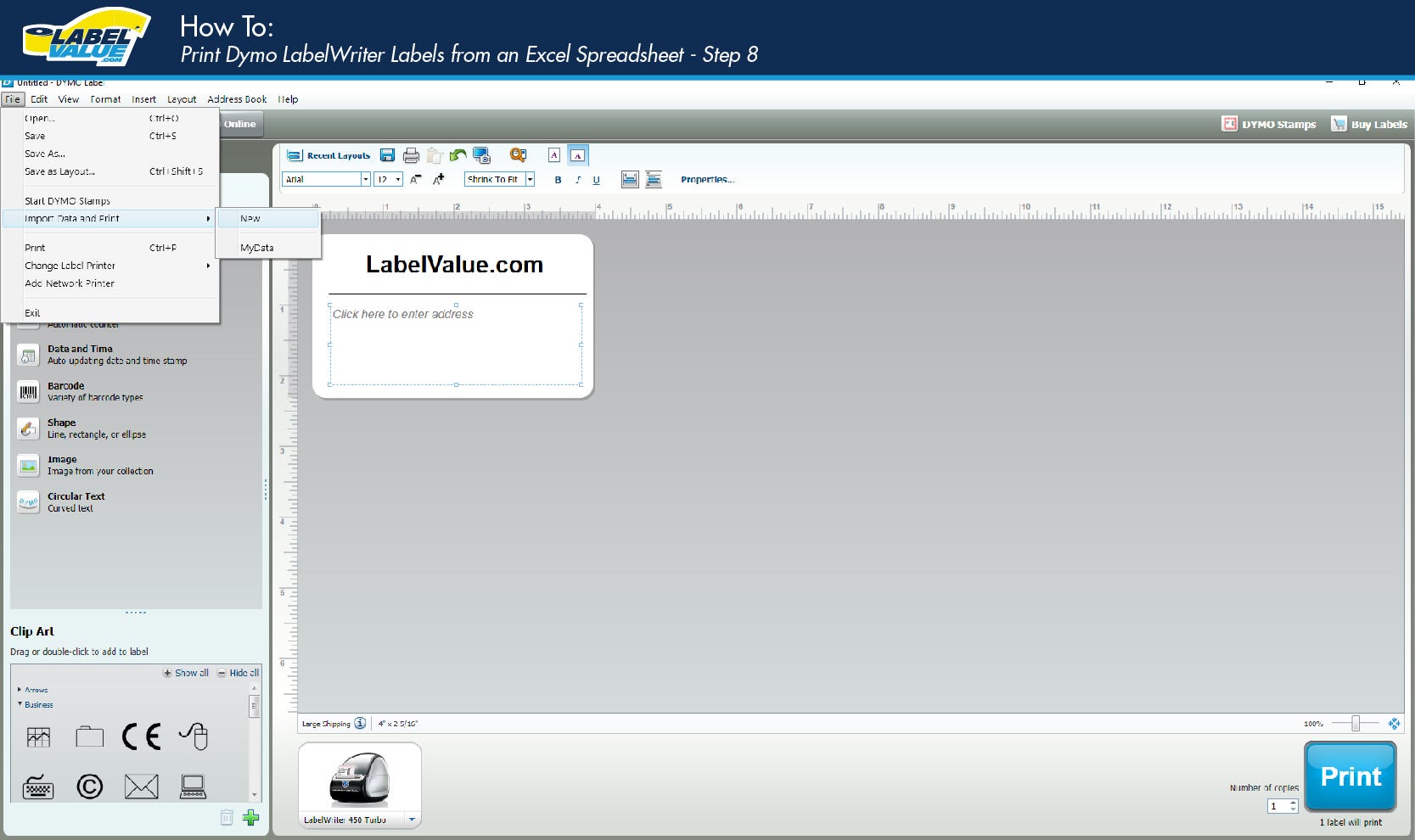Screen dimensions: 1415x840
Task: Open the Format menu
Action: coord(105,99)
